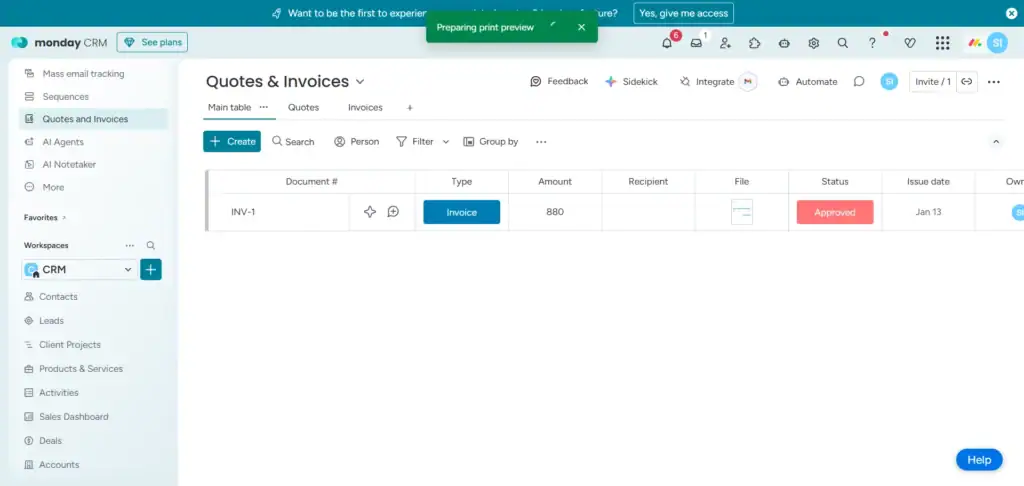
Task: Click the Integrate button
Action: coord(707,82)
